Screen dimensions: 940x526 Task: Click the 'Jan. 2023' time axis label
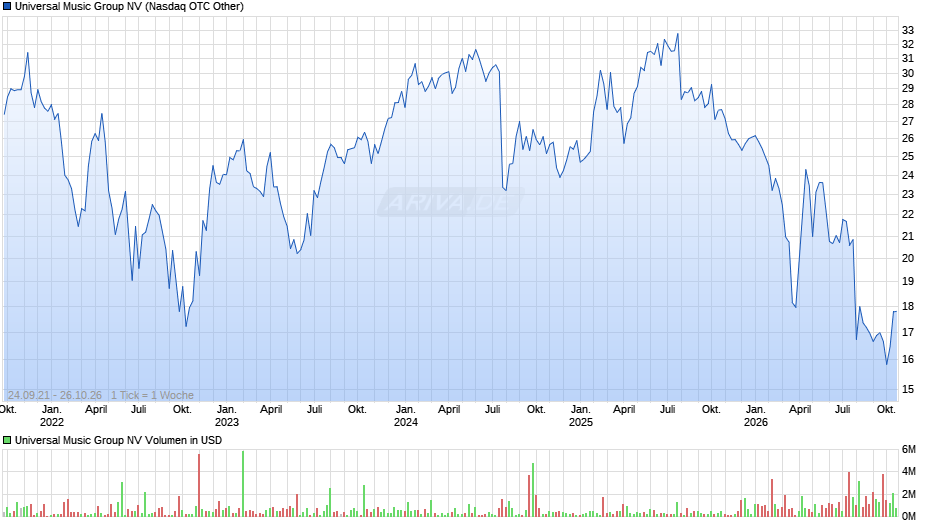pos(227,416)
